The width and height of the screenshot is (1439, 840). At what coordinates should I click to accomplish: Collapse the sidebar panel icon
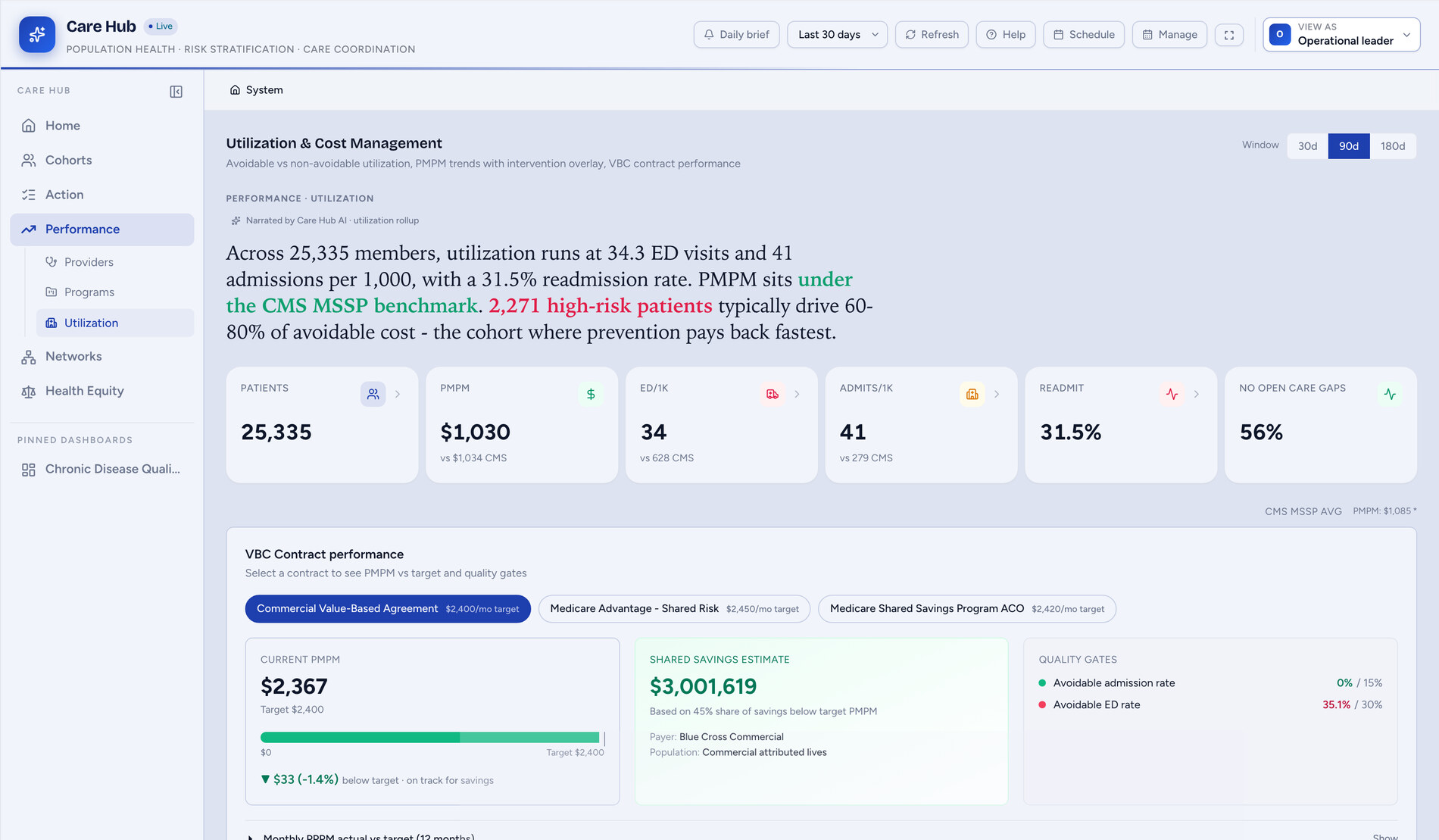(176, 92)
